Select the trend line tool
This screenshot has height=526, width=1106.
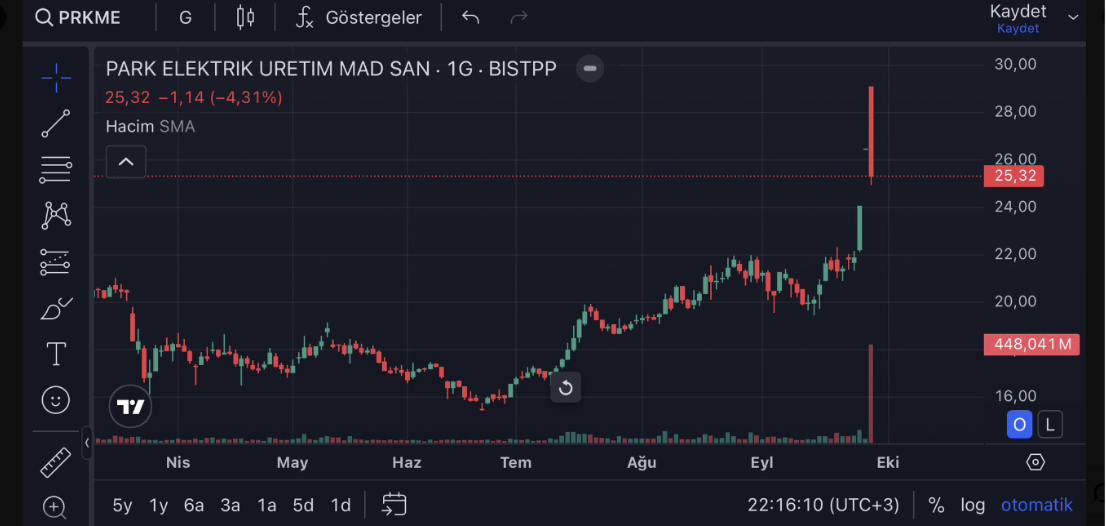(x=56, y=123)
